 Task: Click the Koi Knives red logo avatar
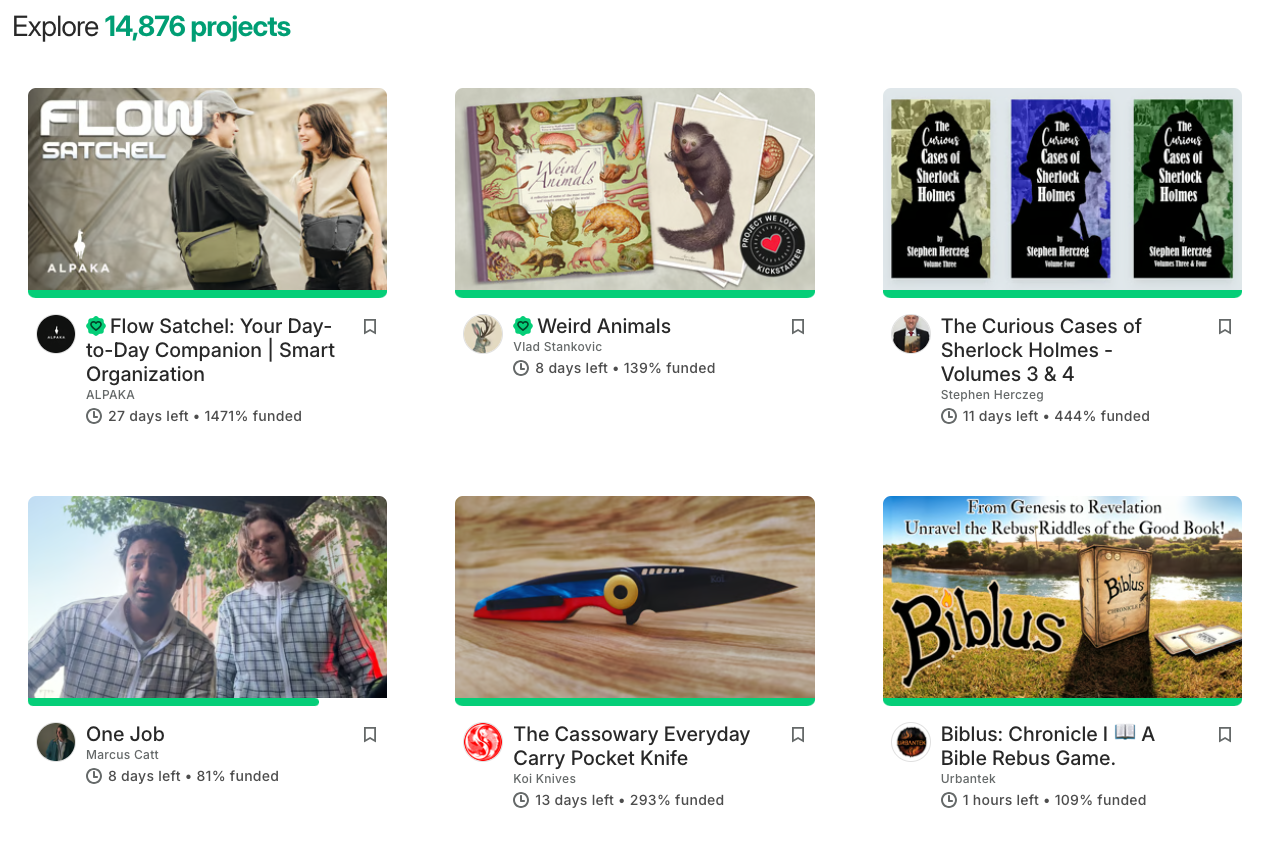[x=483, y=741]
